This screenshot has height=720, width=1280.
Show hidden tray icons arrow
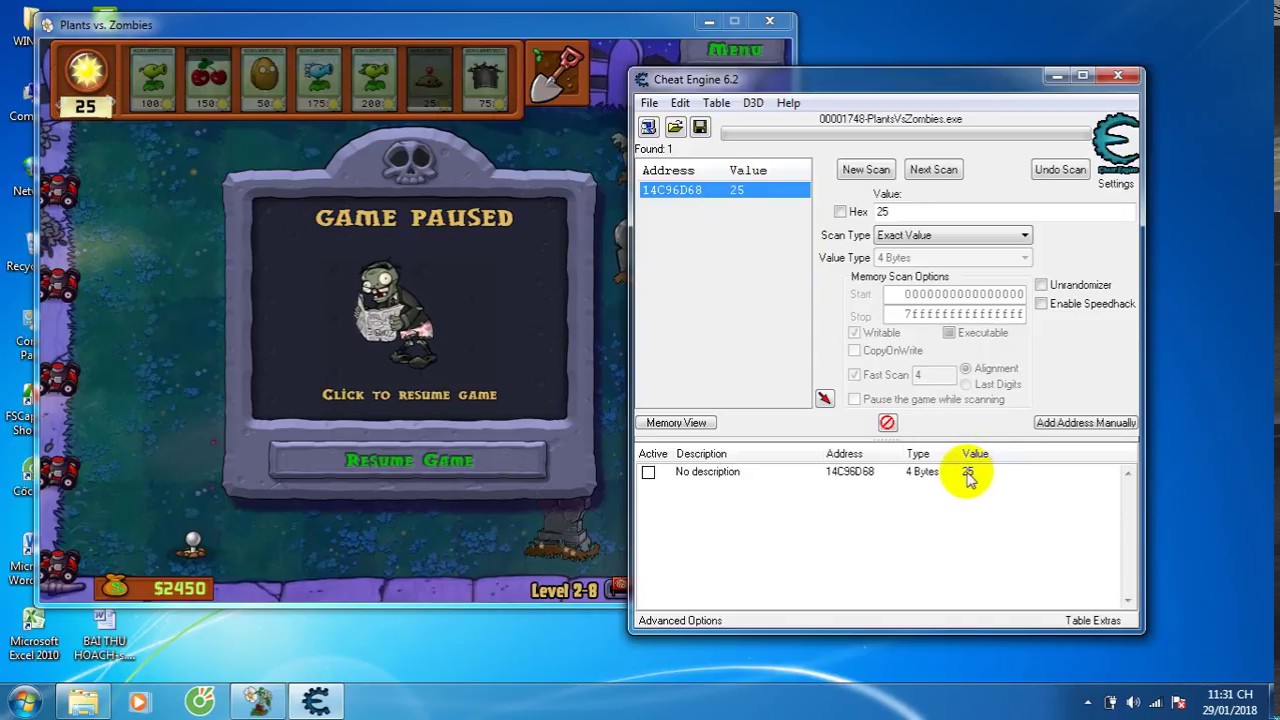coord(1088,702)
